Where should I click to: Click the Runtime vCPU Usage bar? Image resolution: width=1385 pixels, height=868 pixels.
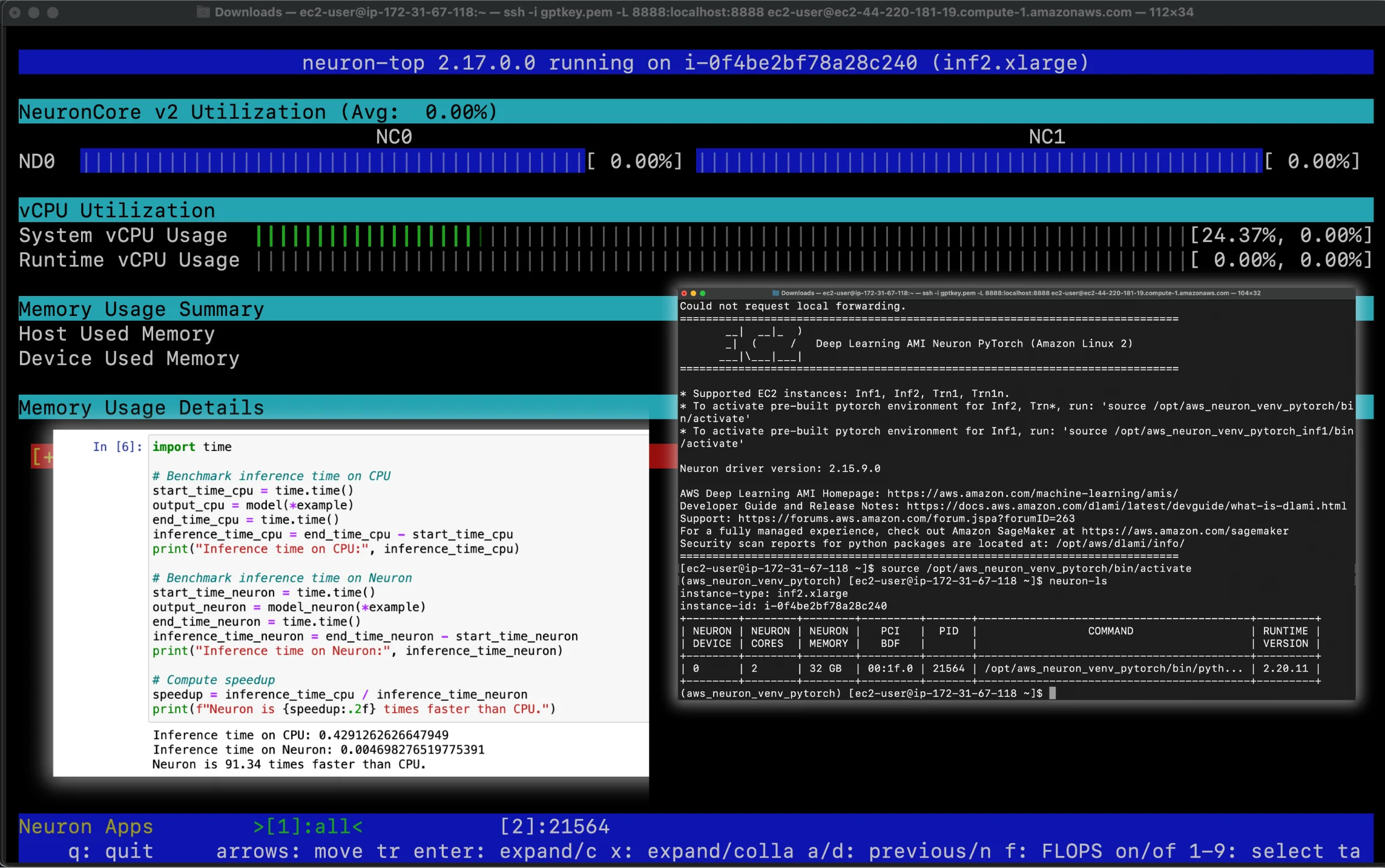[x=720, y=260]
